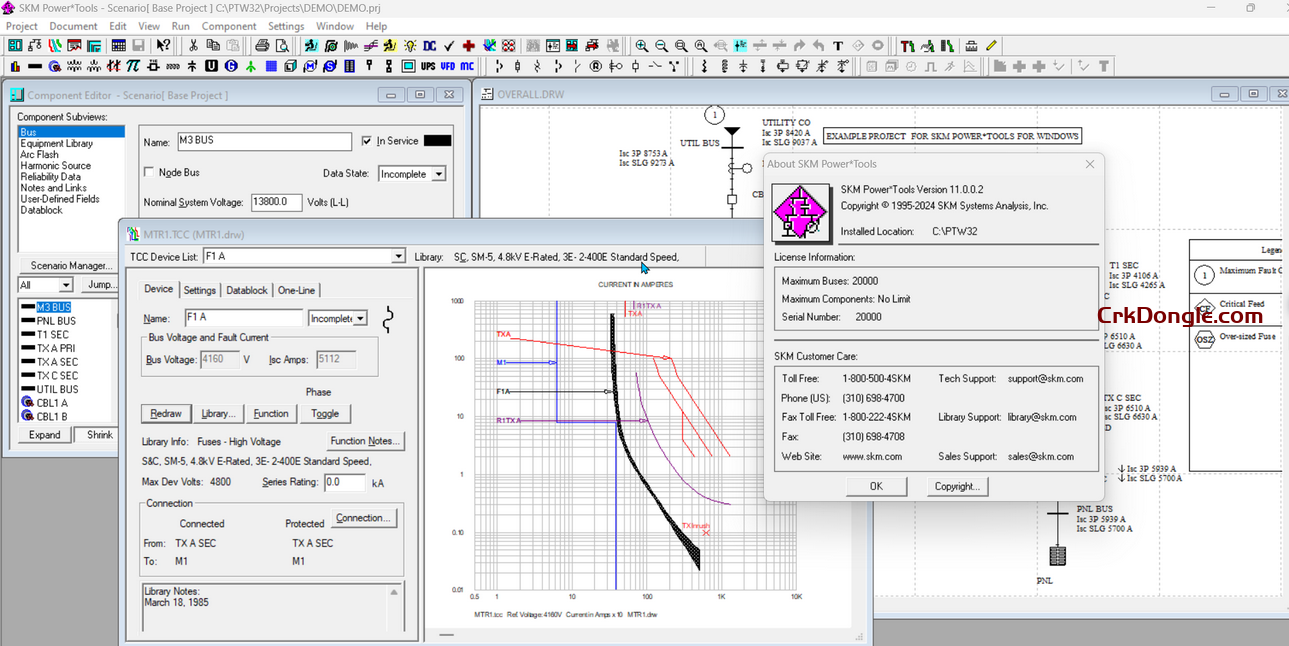1289x646 pixels.
Task: Click the pi-equivalent cable icon
Action: (x=135, y=65)
